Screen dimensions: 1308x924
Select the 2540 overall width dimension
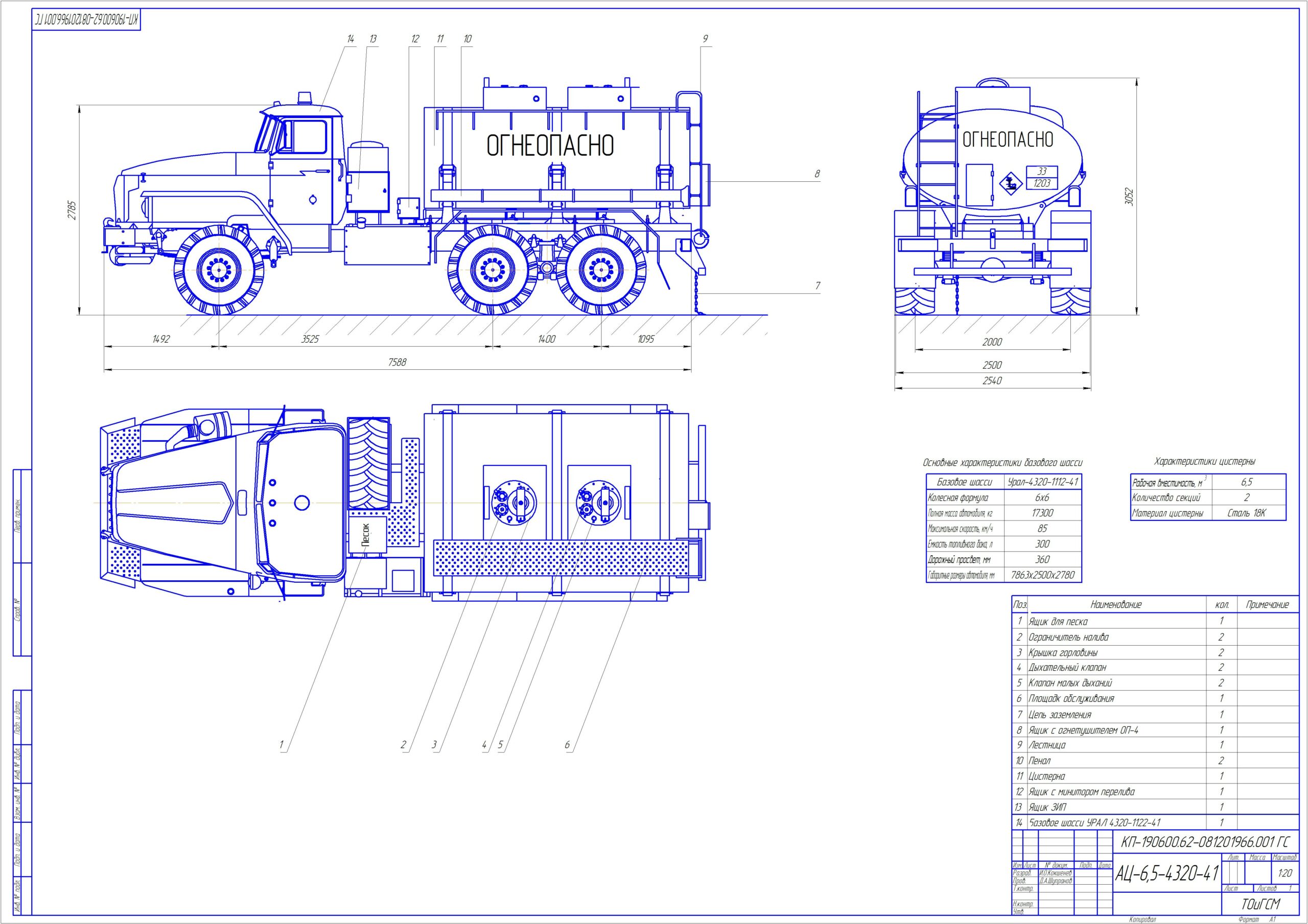pyautogui.click(x=992, y=381)
